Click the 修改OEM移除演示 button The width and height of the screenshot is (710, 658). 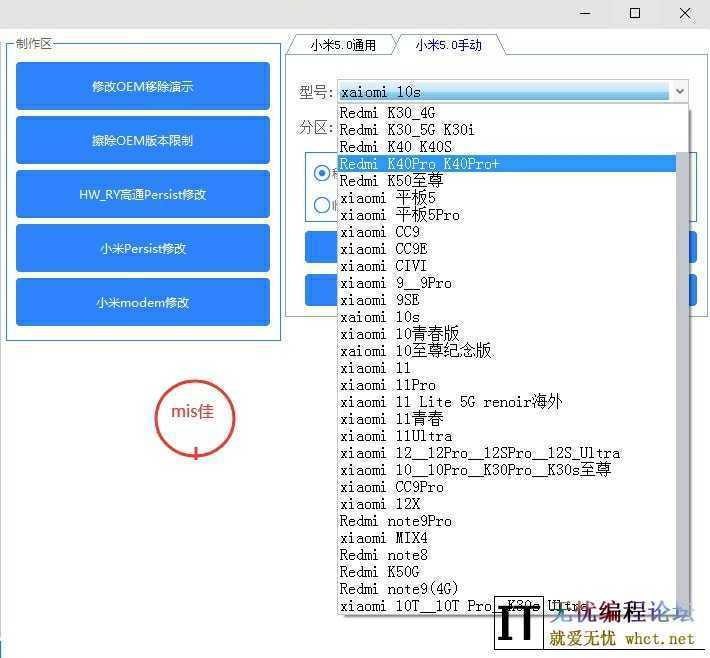click(142, 86)
